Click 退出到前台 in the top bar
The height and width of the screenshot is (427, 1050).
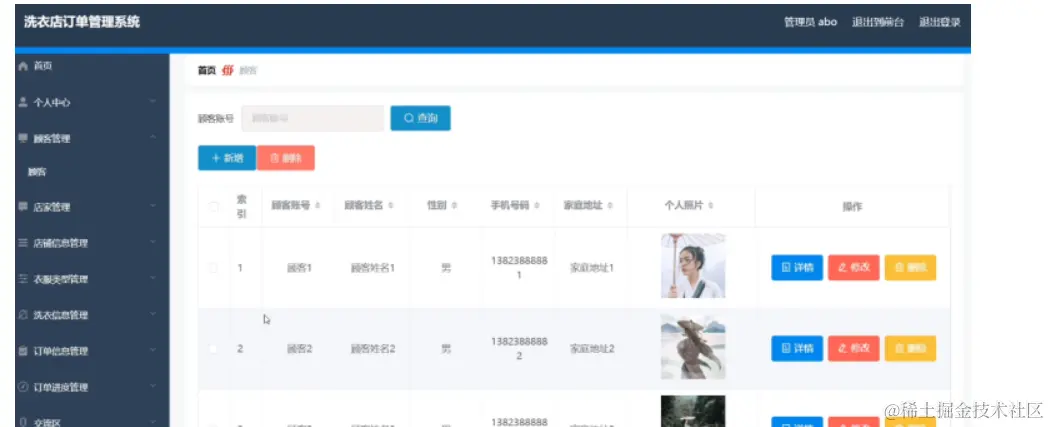(878, 22)
